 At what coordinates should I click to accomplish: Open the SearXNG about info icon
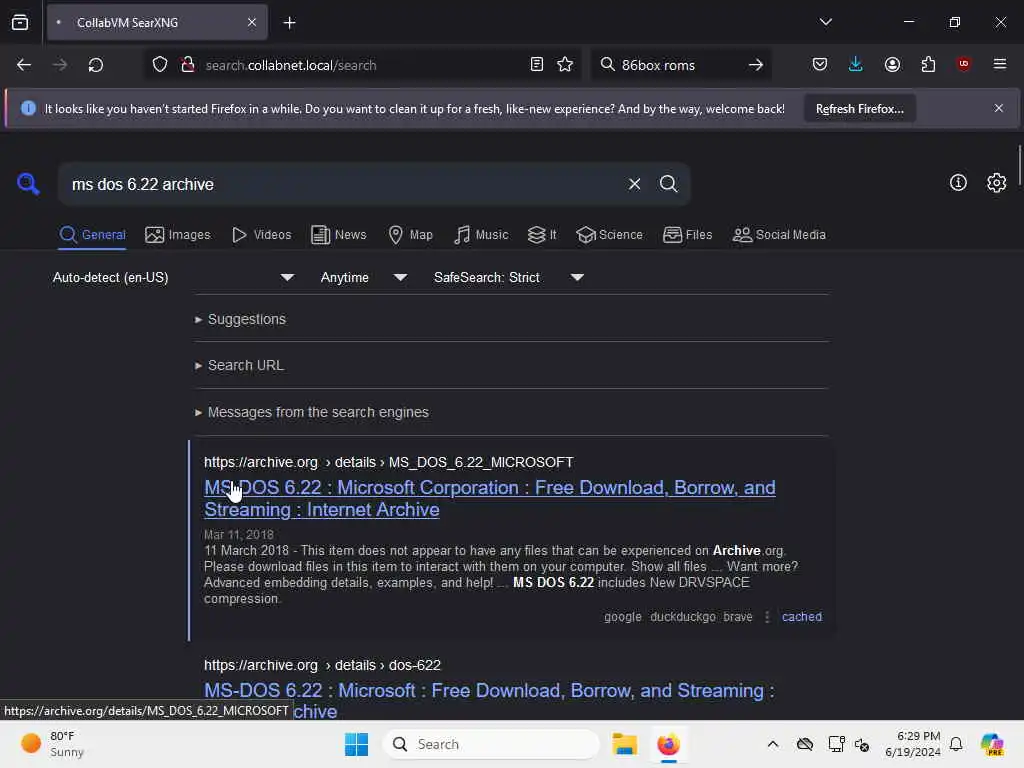pos(958,183)
